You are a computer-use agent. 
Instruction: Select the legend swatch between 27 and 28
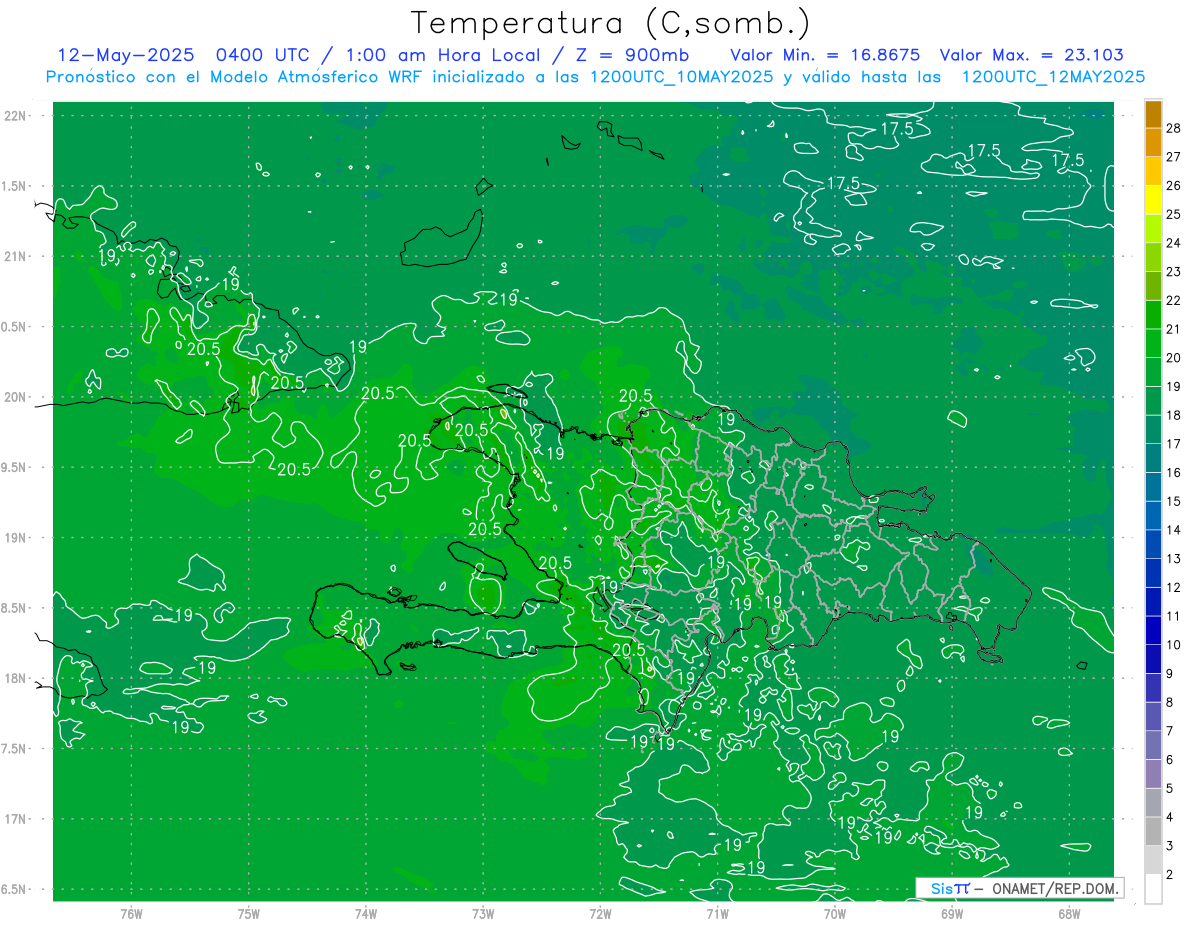[1153, 143]
